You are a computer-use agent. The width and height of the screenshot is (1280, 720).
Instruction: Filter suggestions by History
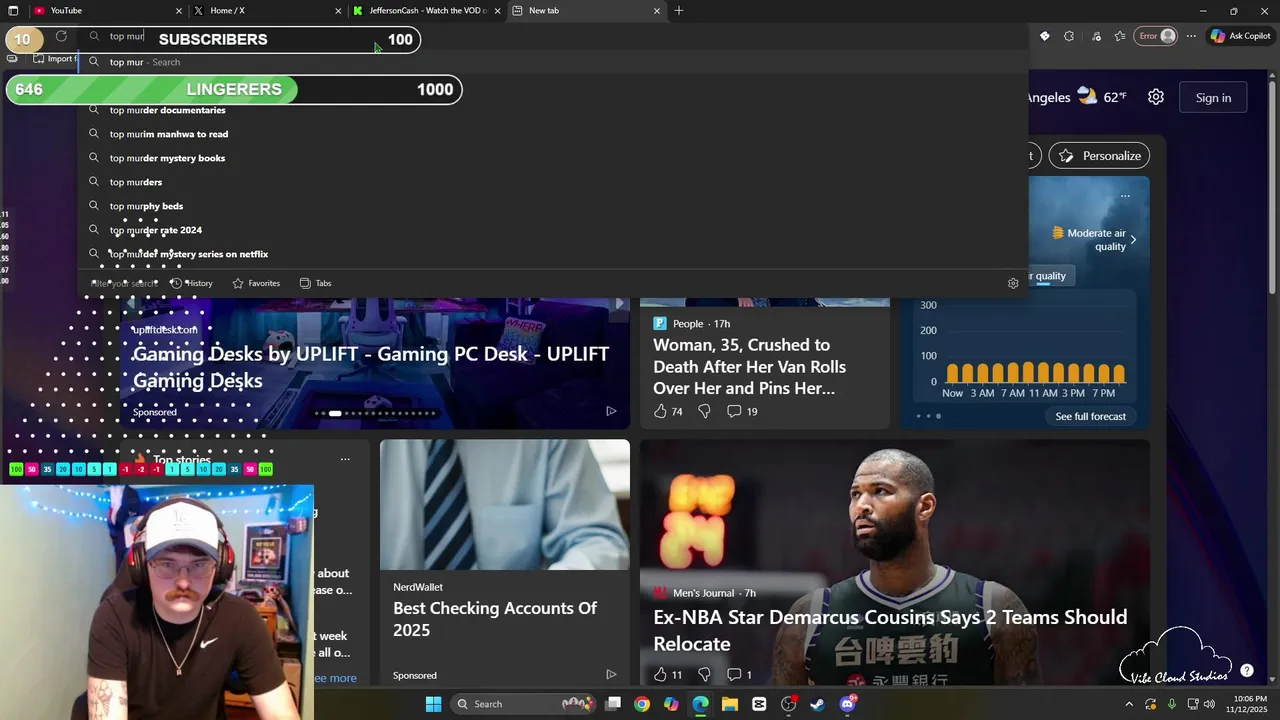(192, 283)
